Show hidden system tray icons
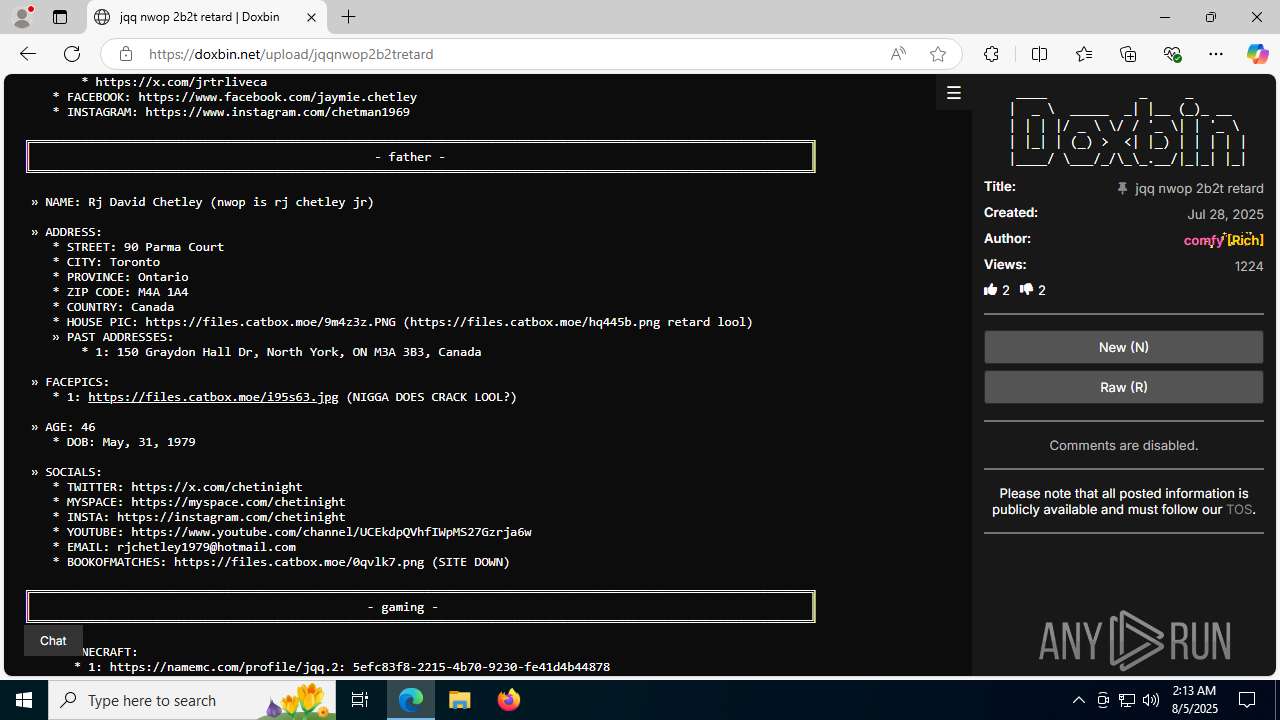This screenshot has width=1280, height=720. click(1078, 700)
